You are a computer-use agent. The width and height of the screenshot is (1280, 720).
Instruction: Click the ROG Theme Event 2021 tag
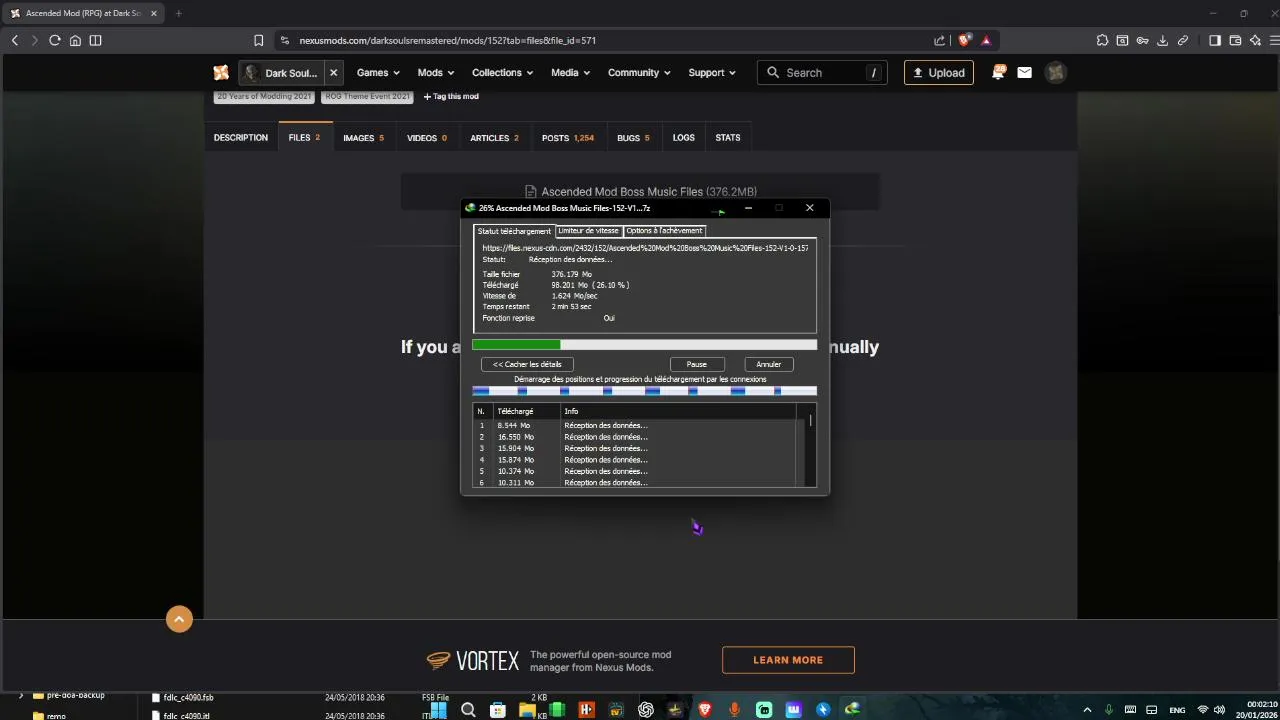367,96
